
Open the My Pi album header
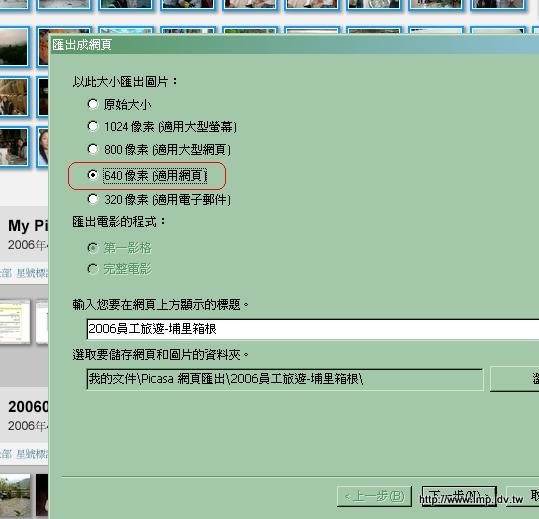coord(28,226)
